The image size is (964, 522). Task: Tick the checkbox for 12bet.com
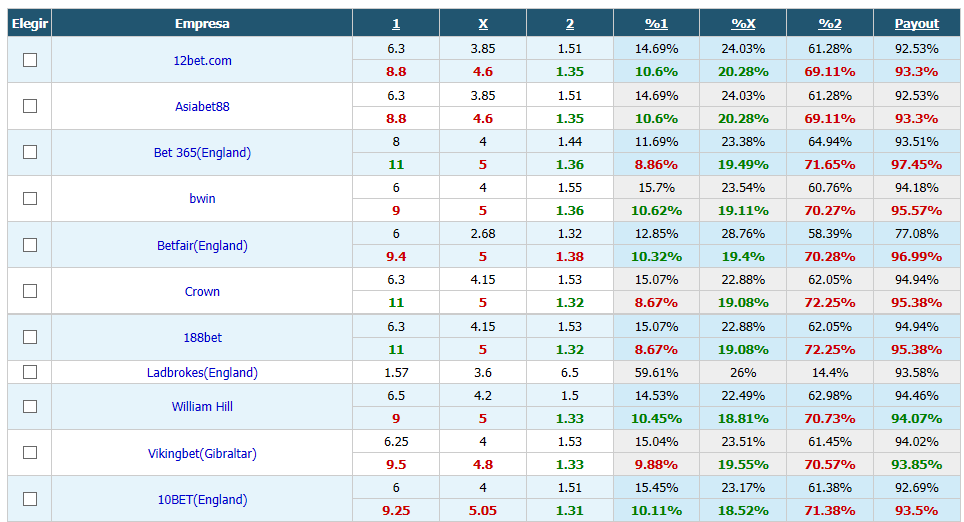(30, 60)
